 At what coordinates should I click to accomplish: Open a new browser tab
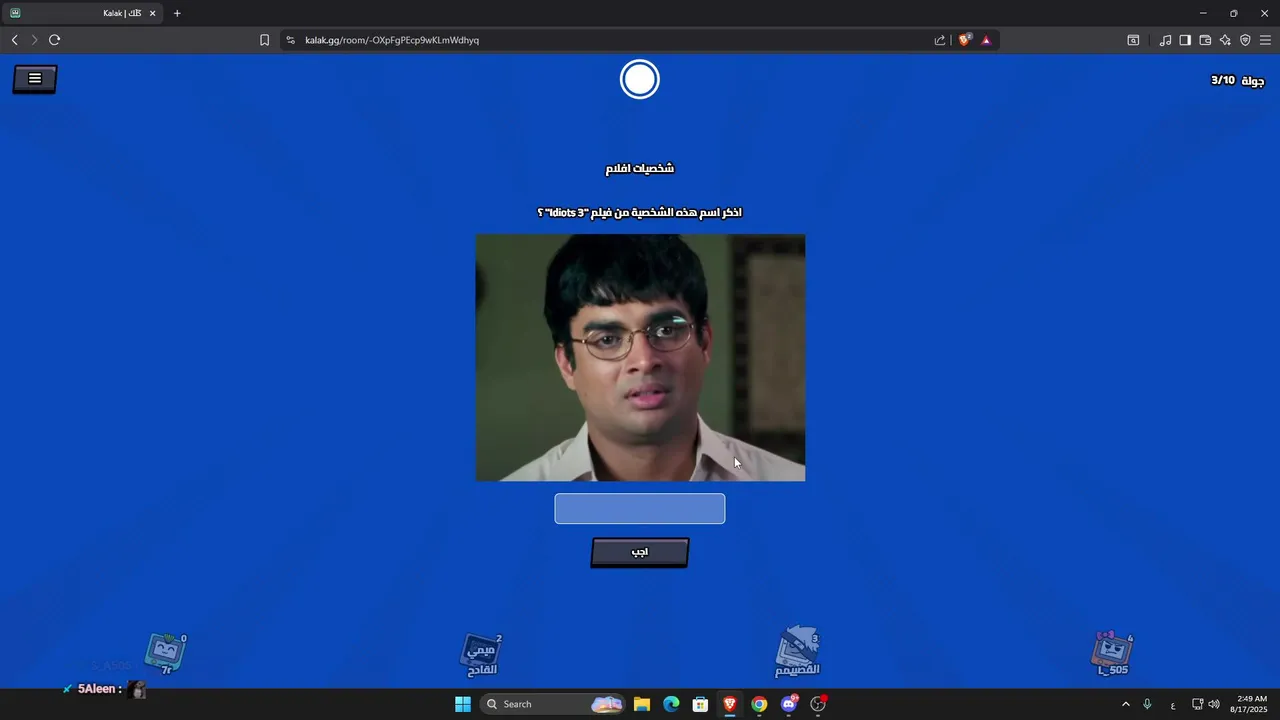(177, 13)
